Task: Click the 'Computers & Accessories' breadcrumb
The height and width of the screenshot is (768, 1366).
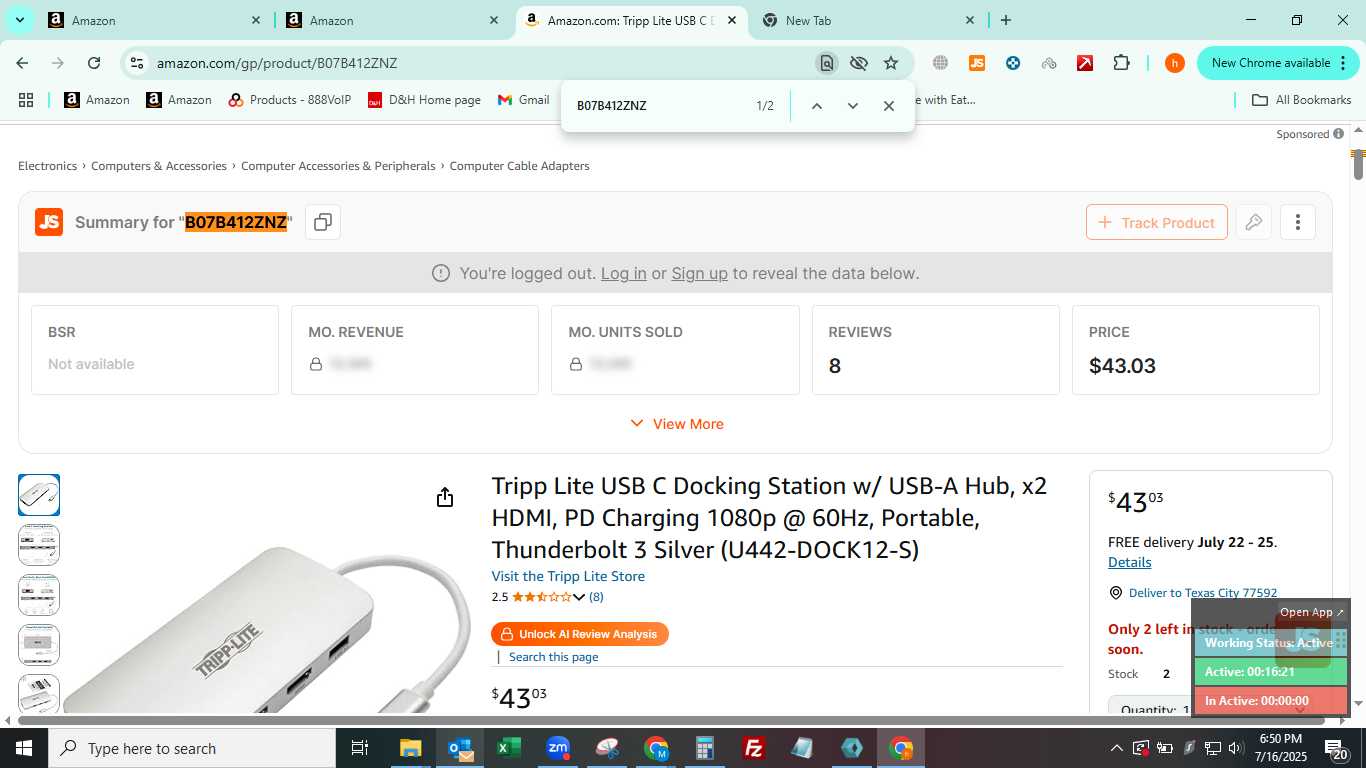Action: tap(159, 166)
